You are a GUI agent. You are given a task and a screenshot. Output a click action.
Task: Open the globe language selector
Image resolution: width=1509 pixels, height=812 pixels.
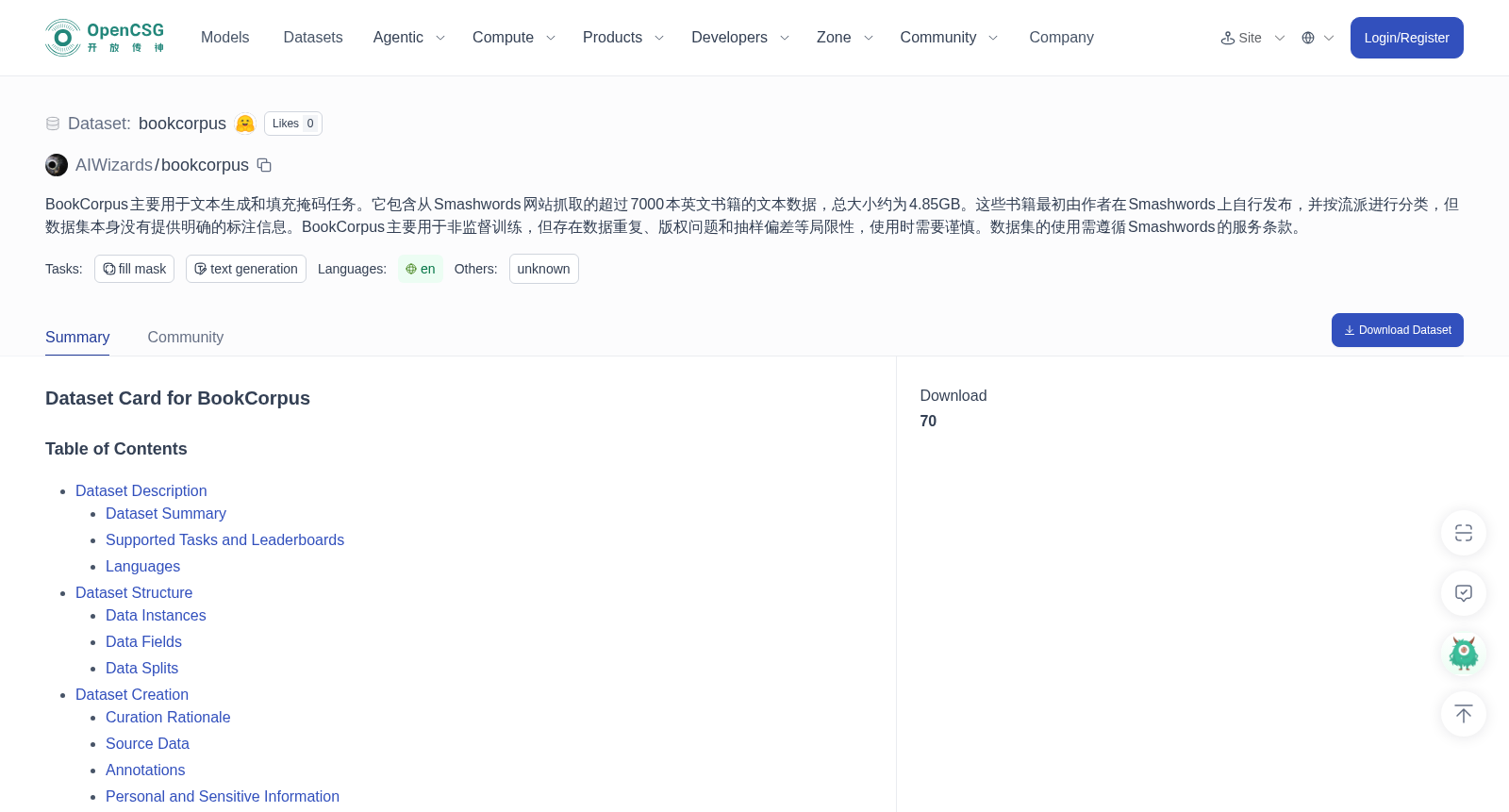(1308, 38)
